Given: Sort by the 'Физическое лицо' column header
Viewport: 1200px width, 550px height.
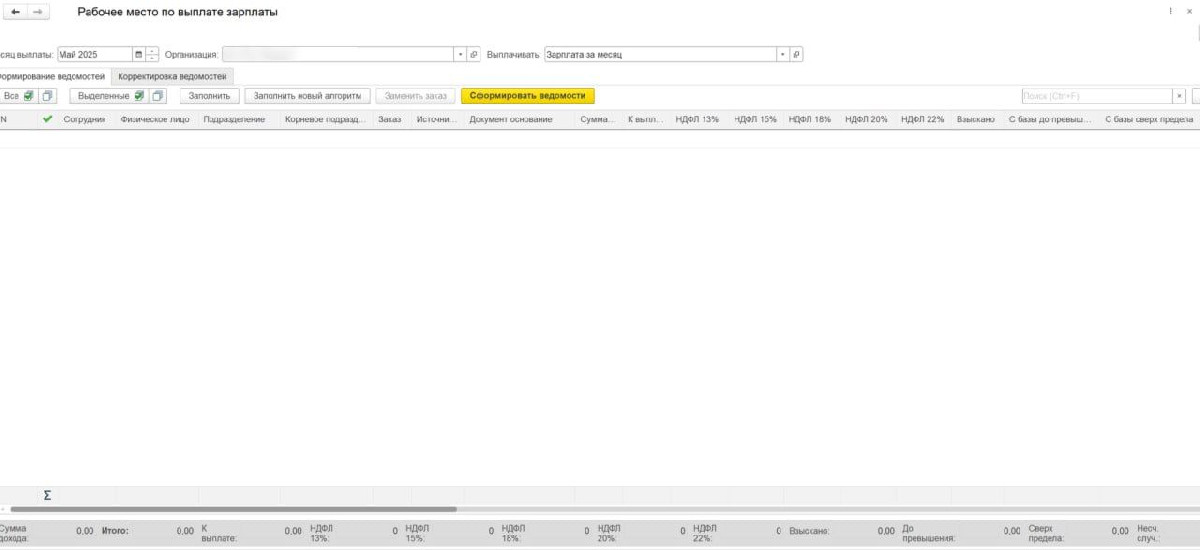Looking at the screenshot, I should tap(155, 119).
